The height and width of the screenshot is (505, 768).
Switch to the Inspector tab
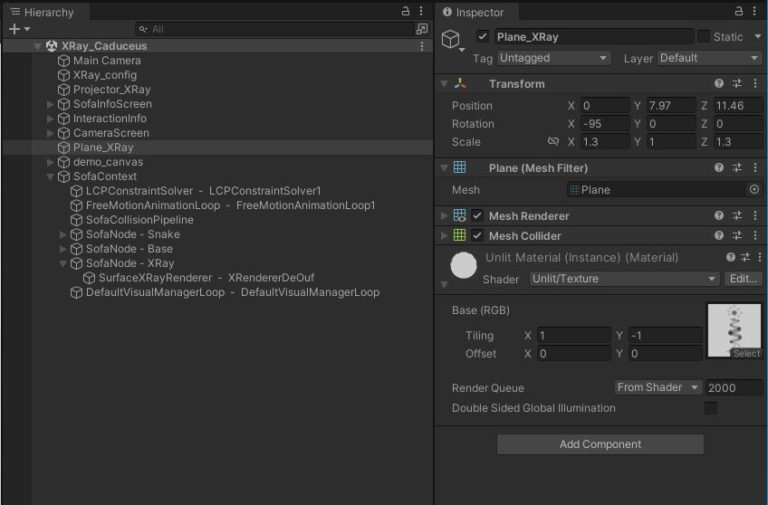479,12
